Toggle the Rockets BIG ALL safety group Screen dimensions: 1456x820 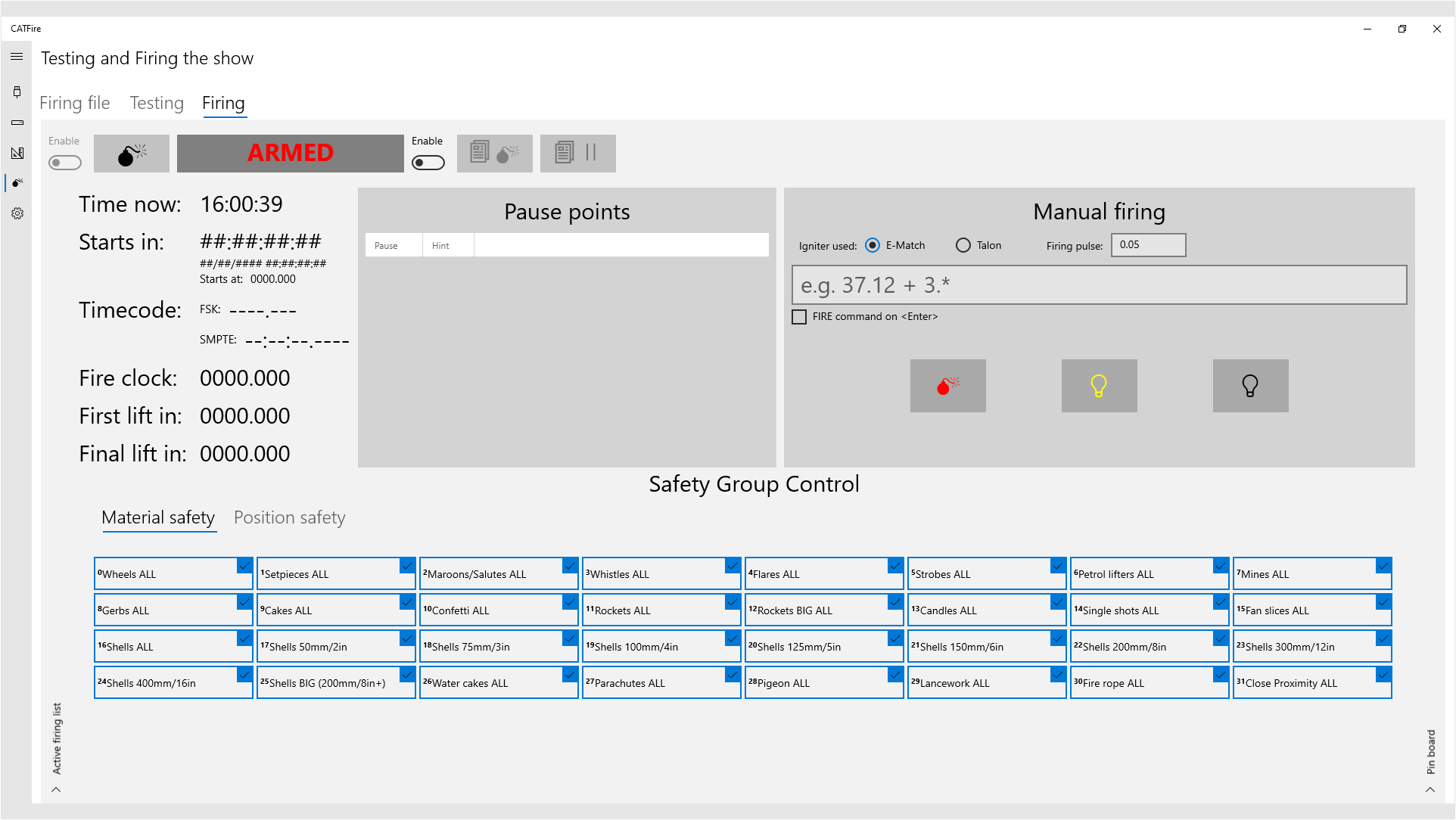823,610
